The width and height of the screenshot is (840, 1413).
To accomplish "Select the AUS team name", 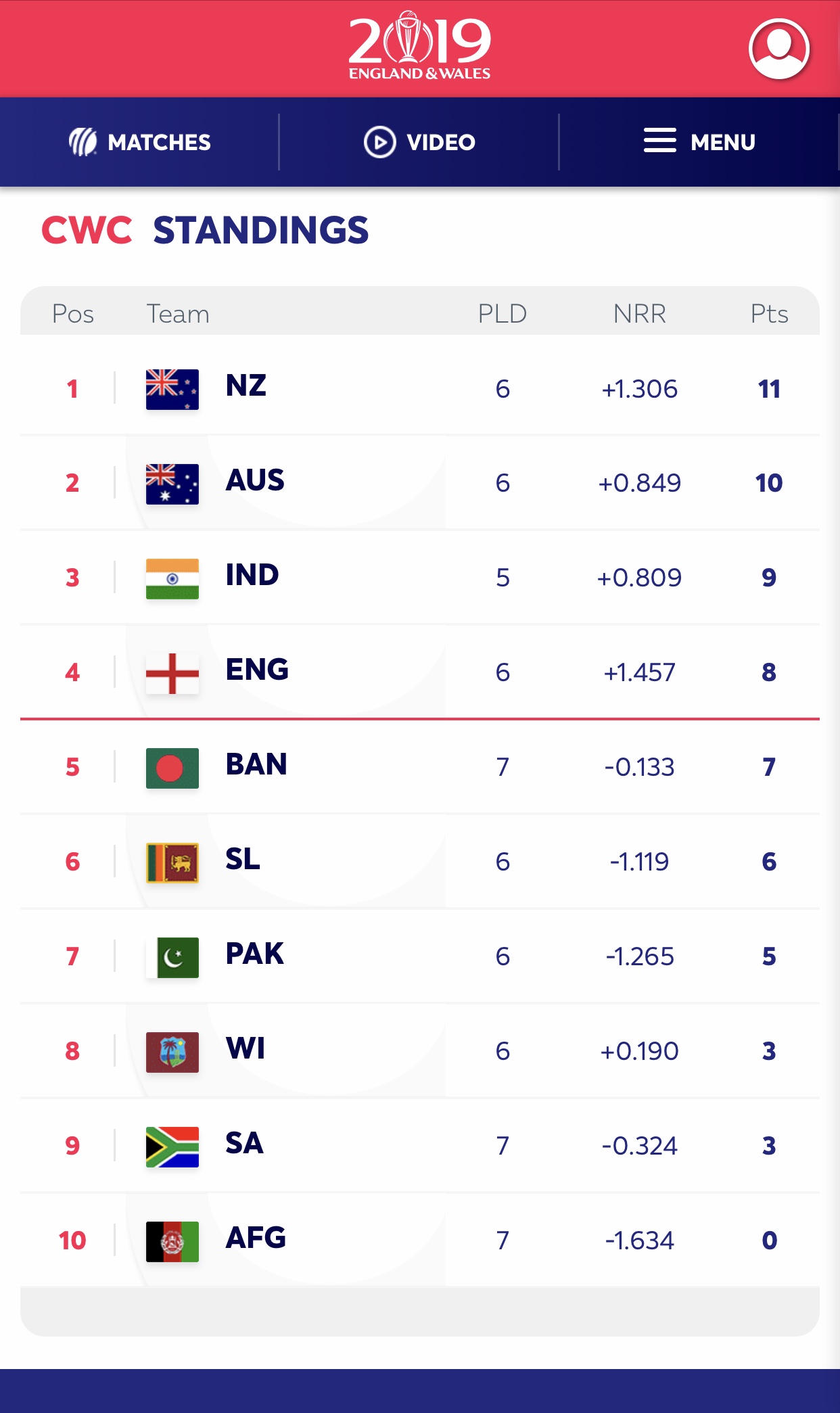I will point(255,480).
